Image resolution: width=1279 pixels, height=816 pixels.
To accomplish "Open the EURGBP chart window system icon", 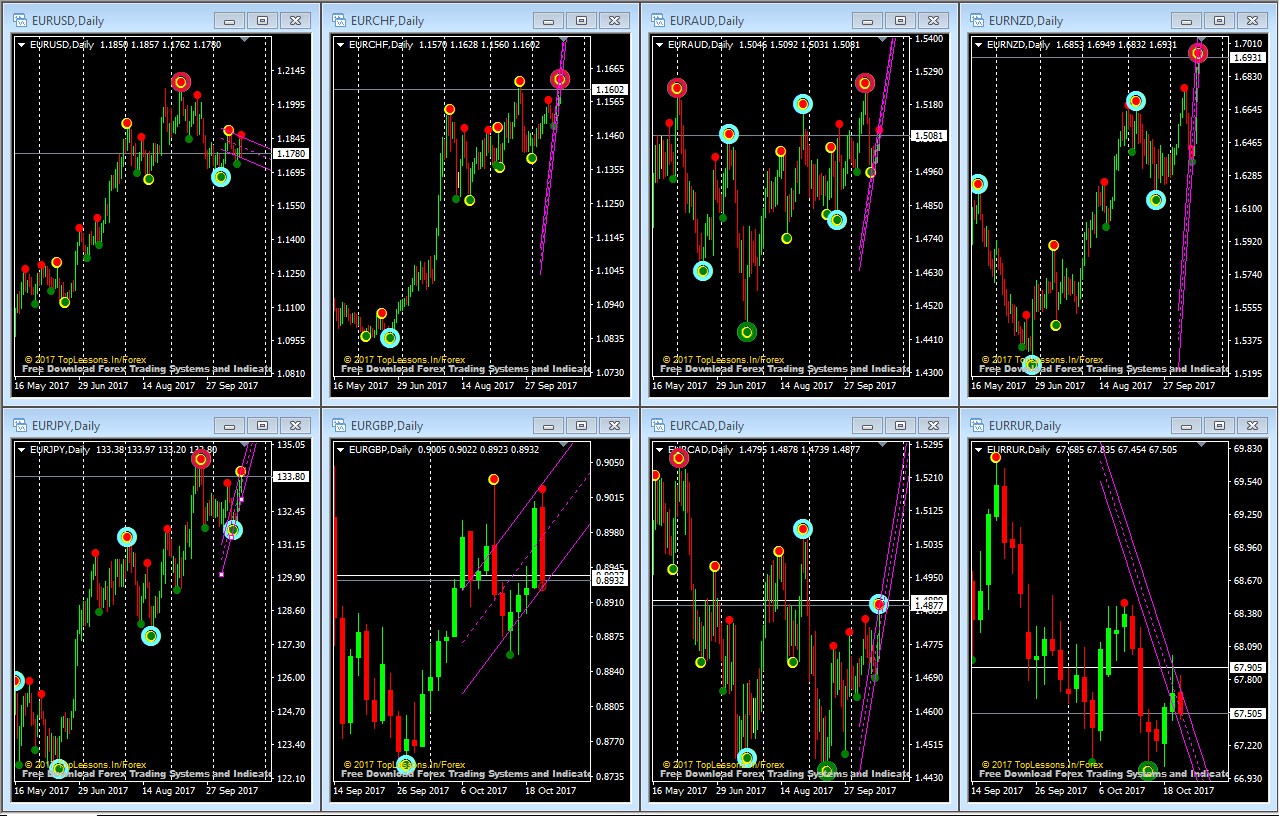I will click(x=337, y=425).
